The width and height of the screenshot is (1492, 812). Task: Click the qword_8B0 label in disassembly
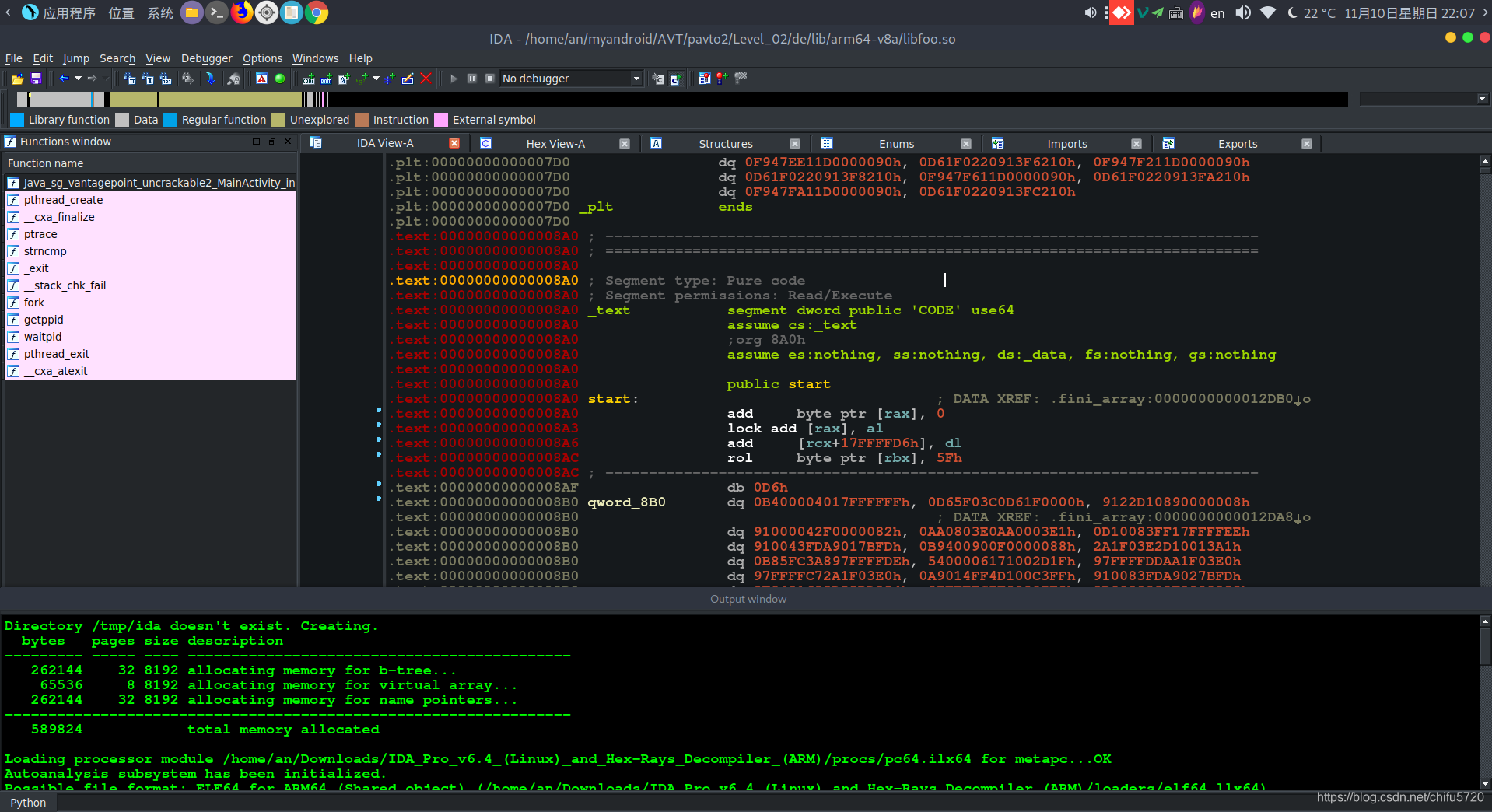pos(626,502)
